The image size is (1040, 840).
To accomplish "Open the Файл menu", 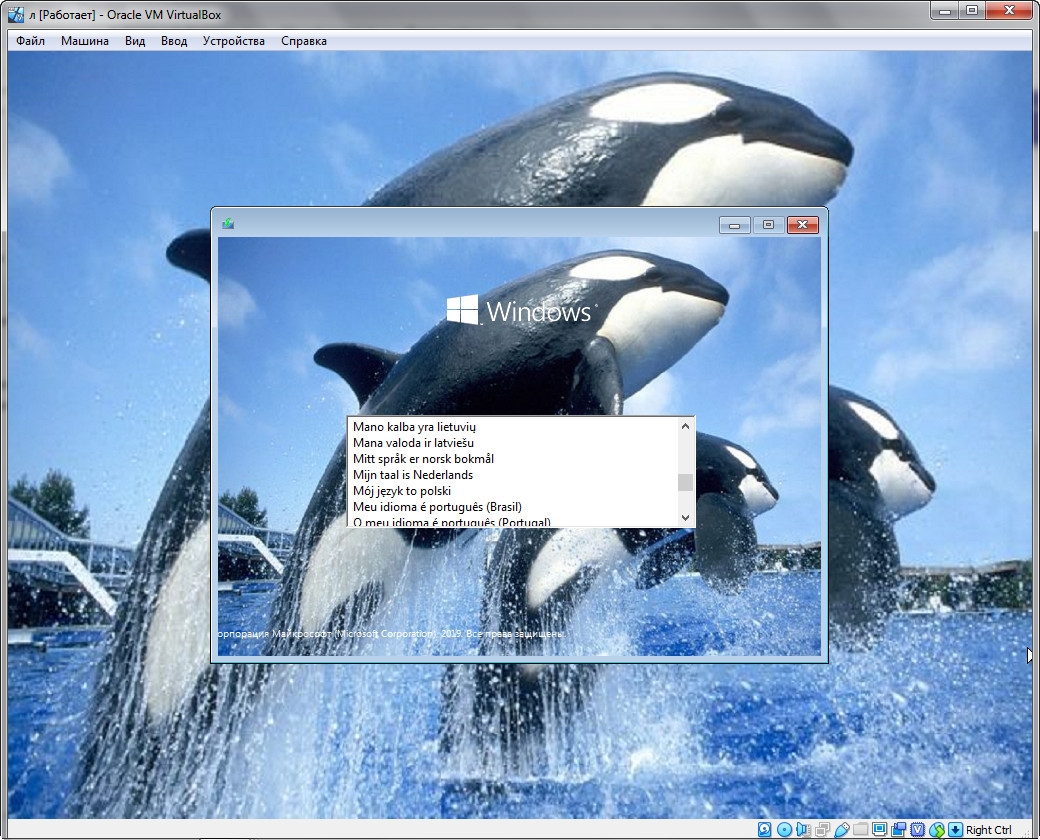I will pos(30,41).
